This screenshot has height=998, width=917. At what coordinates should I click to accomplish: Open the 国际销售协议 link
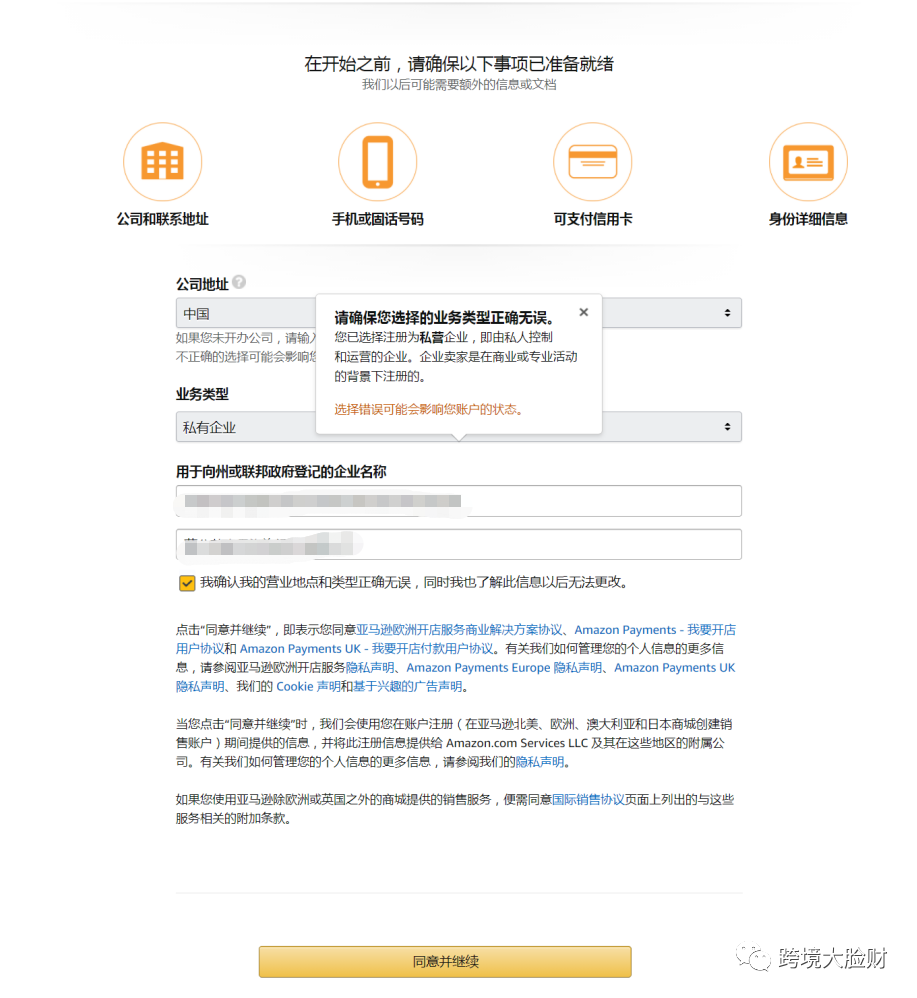(x=588, y=798)
